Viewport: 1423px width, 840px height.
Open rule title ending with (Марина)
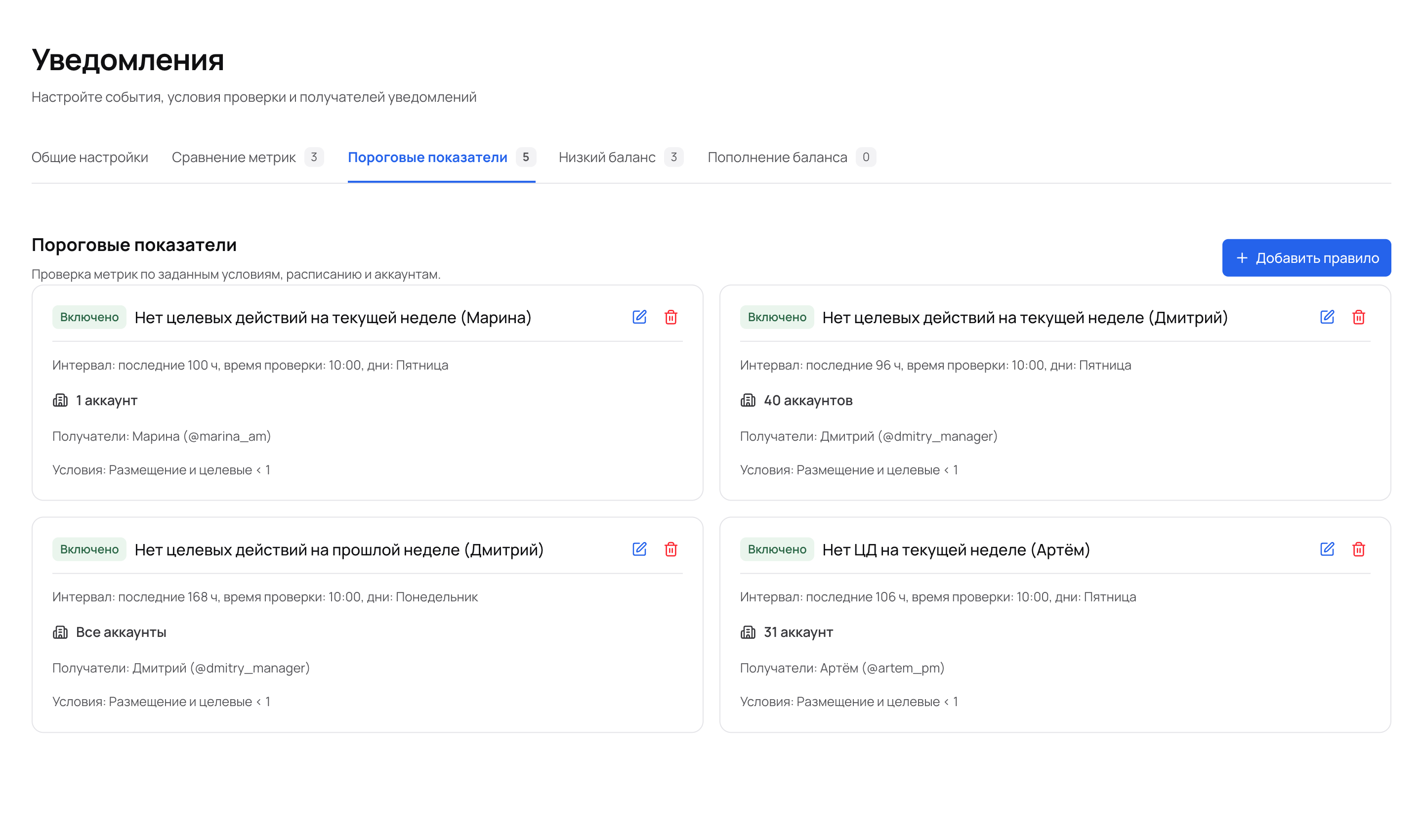point(333,318)
